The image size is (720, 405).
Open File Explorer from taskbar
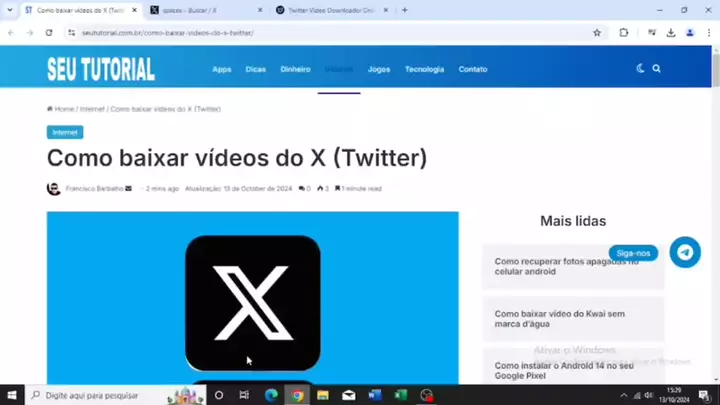coord(323,395)
